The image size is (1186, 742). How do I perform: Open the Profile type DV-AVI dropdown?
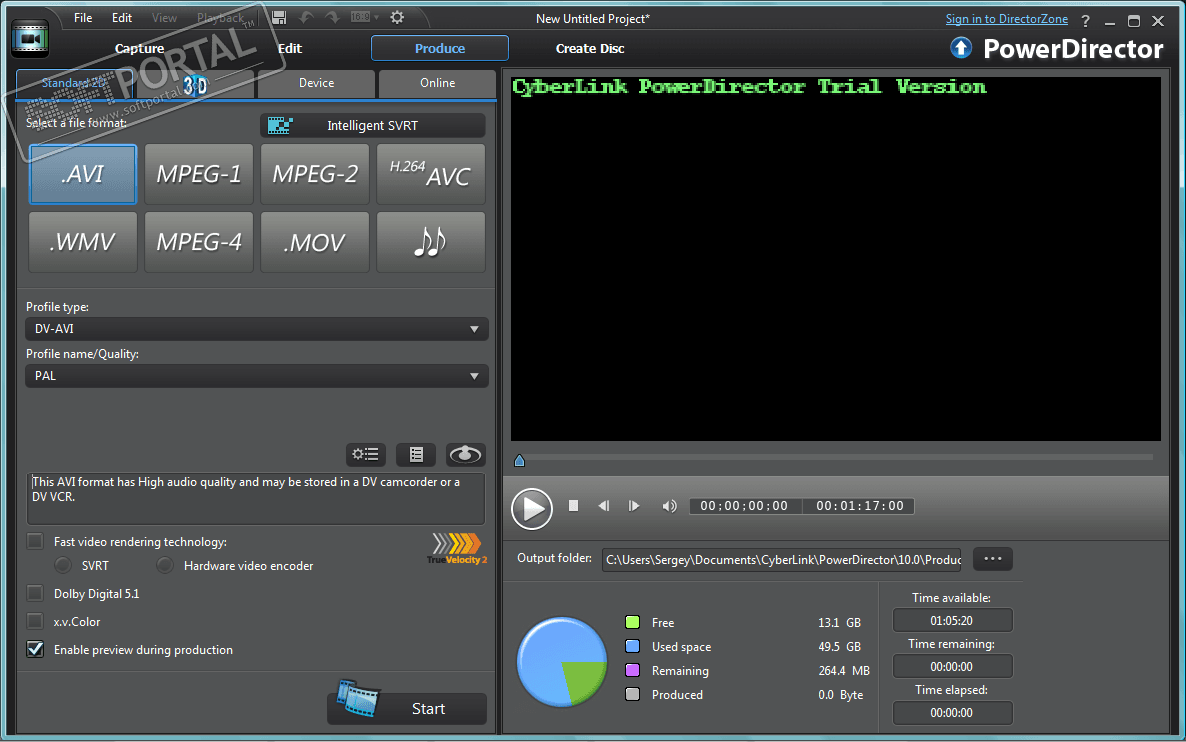tap(256, 329)
